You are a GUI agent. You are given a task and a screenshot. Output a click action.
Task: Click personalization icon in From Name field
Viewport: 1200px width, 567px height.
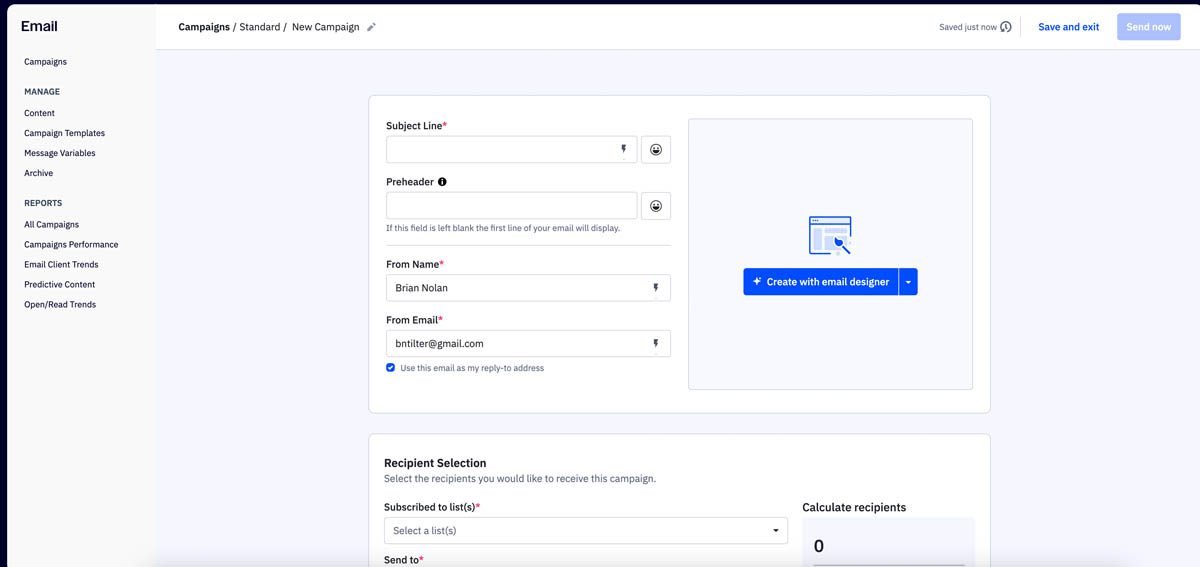pyautogui.click(x=655, y=288)
